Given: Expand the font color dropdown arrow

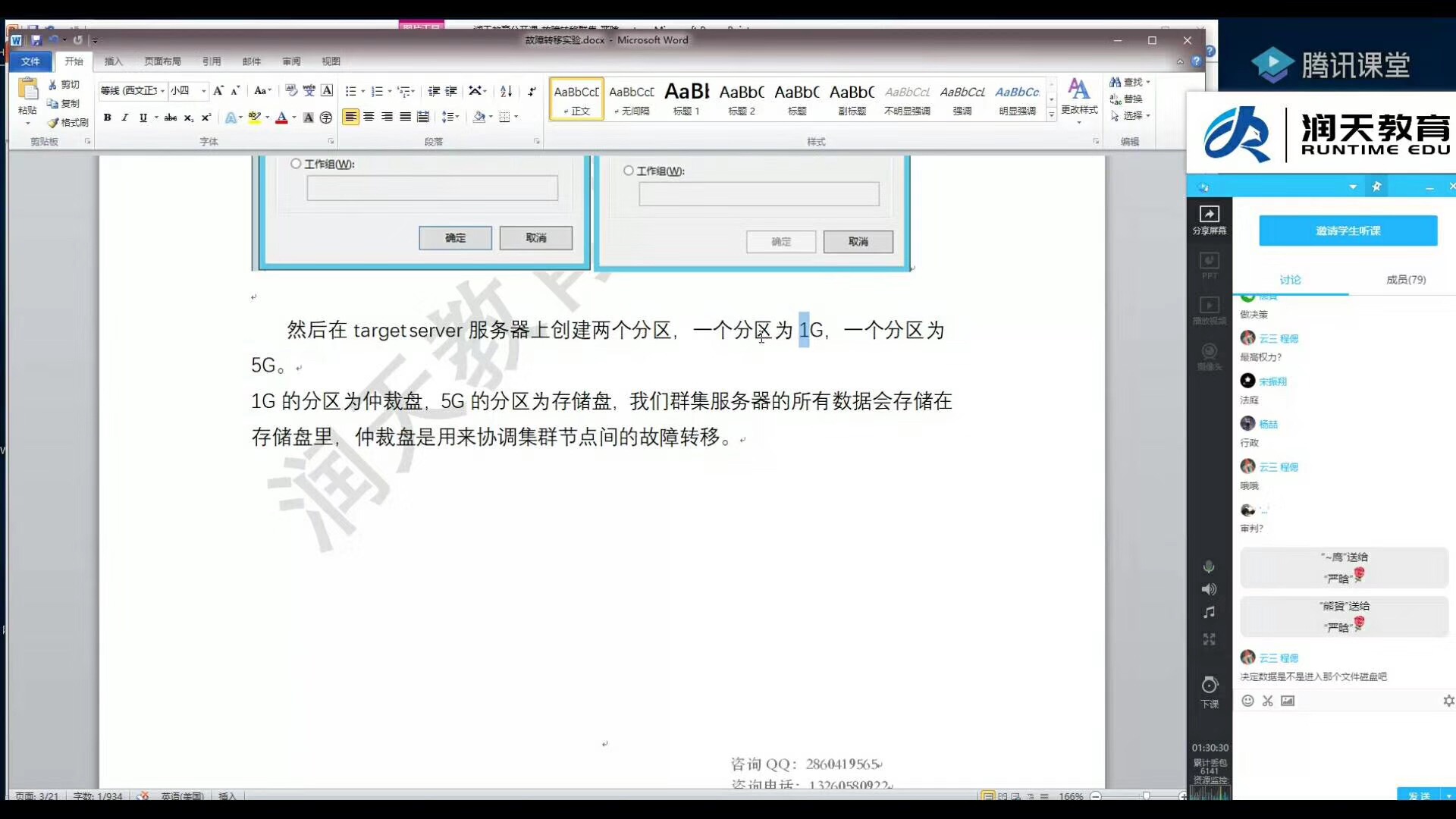Looking at the screenshot, I should click(294, 118).
